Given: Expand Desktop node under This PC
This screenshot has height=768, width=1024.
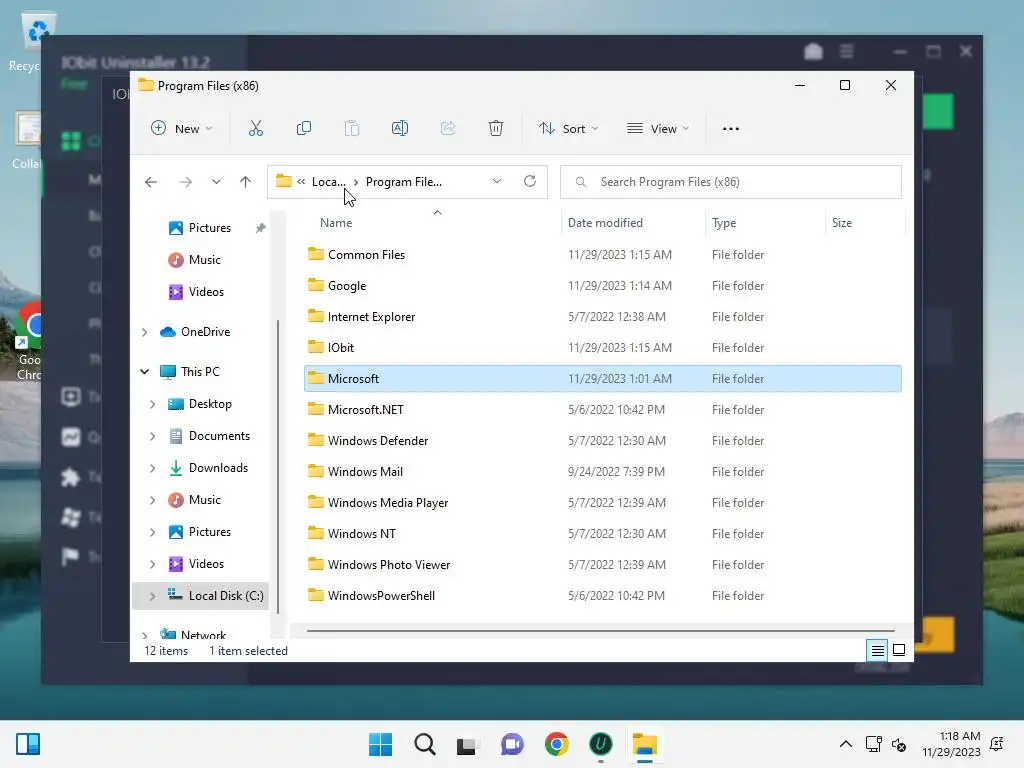Looking at the screenshot, I should click(152, 404).
